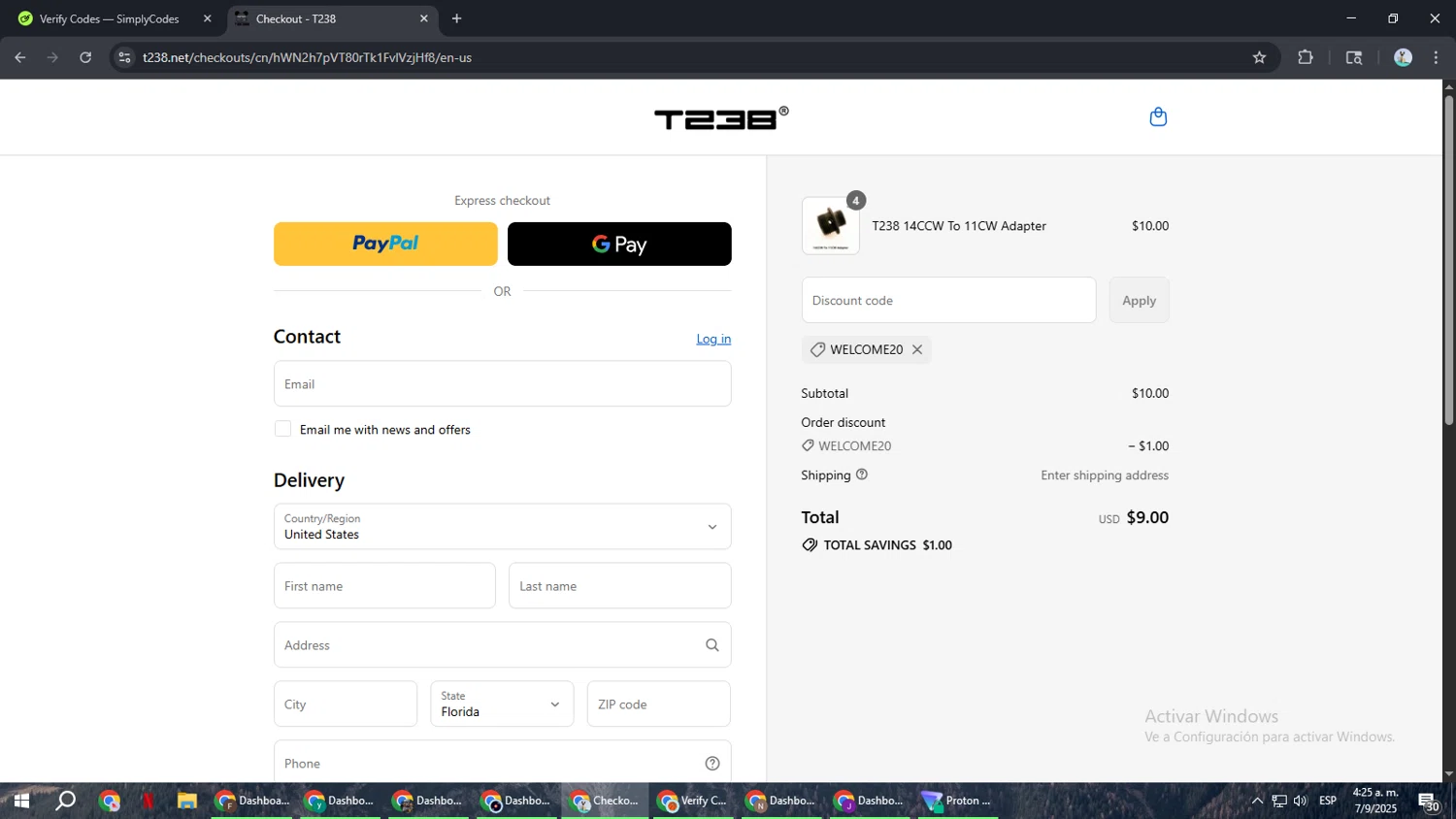
Task: Click the Address input field
Action: click(x=503, y=645)
